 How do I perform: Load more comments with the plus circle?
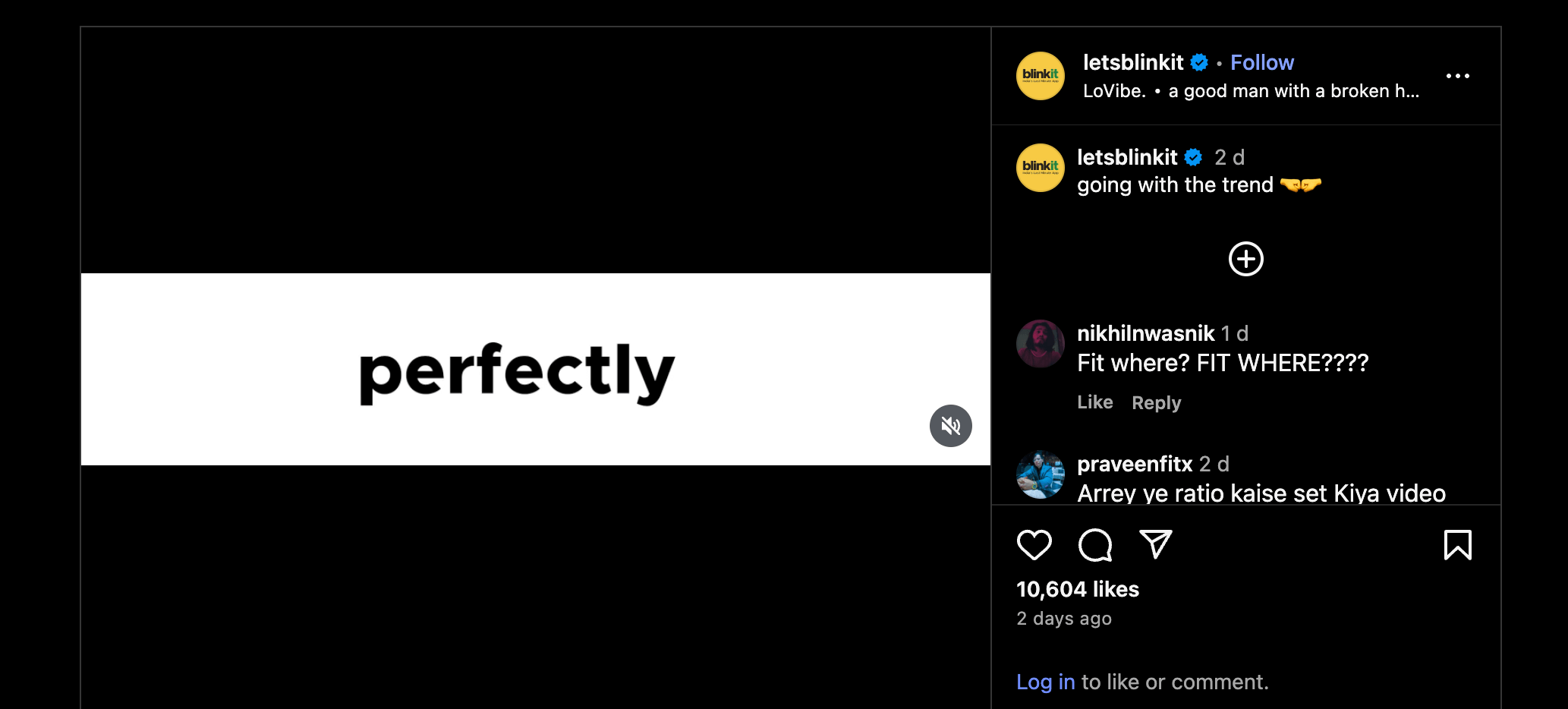pyautogui.click(x=1245, y=259)
